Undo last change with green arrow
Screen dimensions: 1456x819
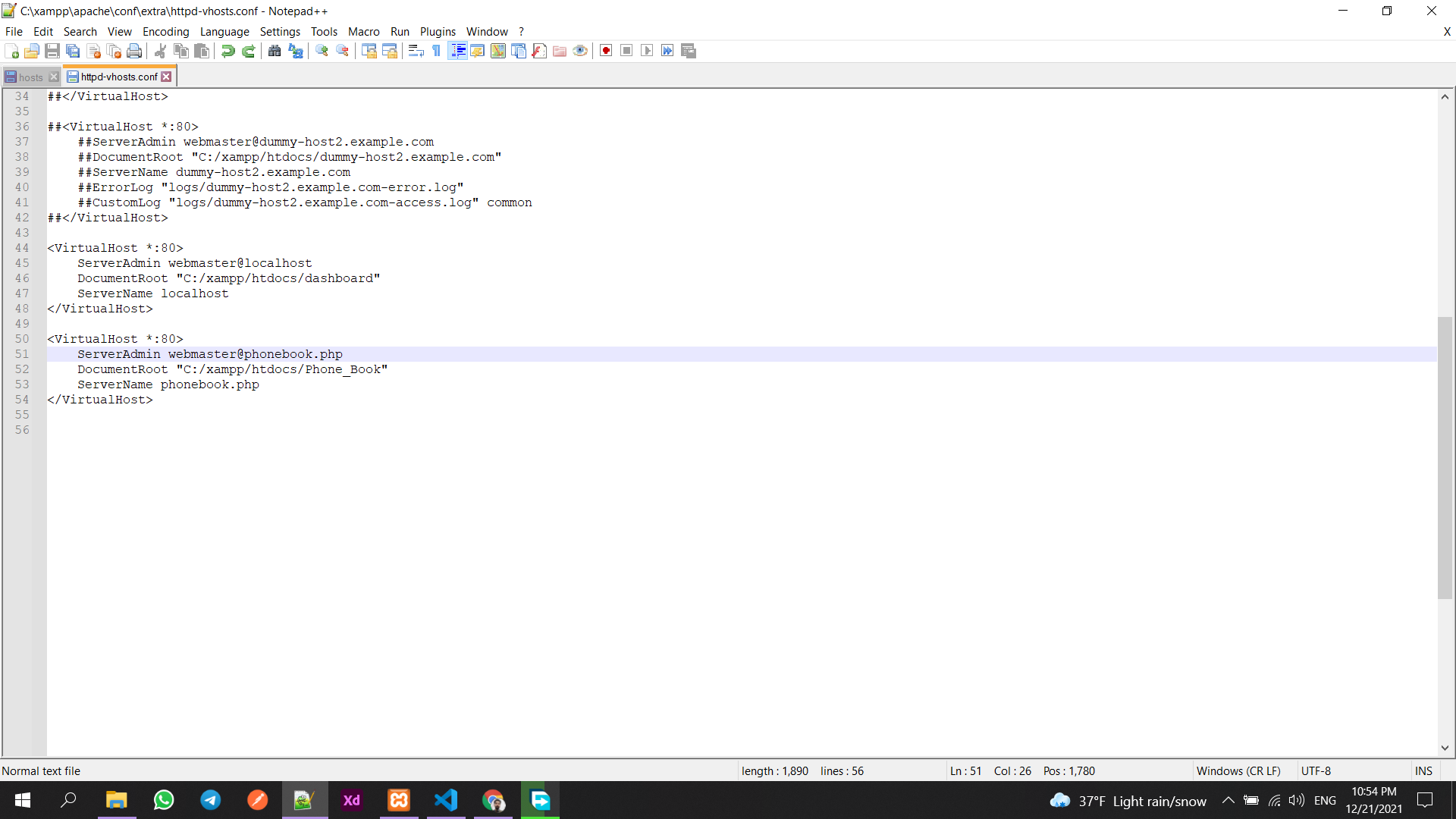pyautogui.click(x=227, y=51)
